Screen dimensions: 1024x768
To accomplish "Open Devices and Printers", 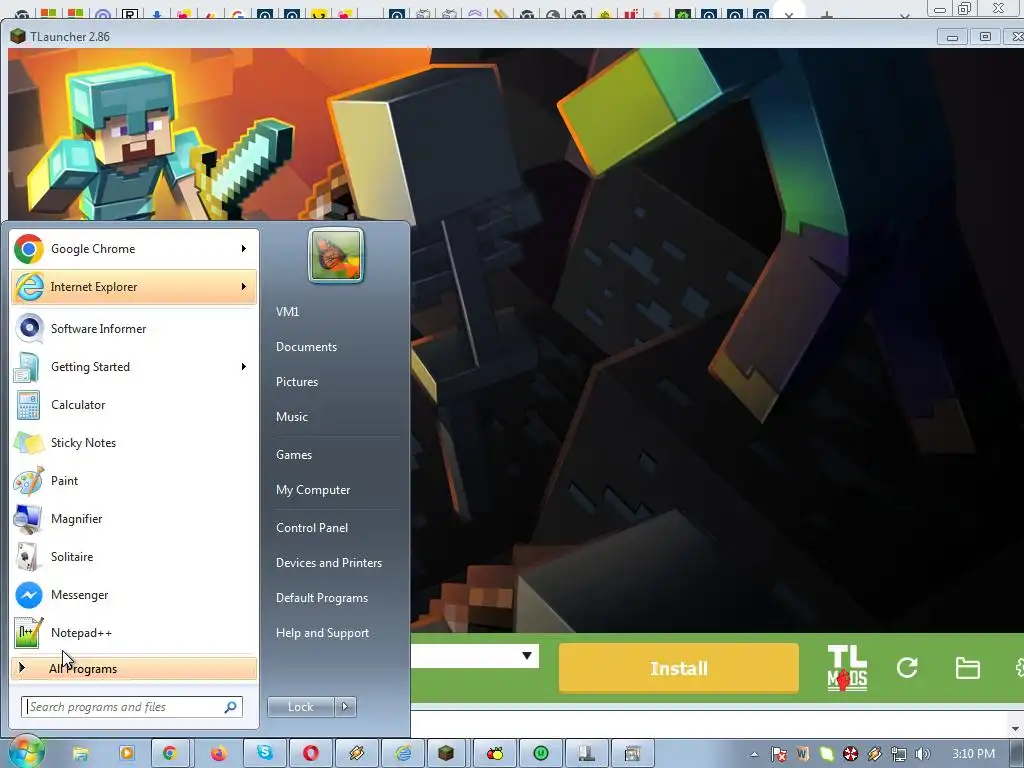I will coord(328,563).
